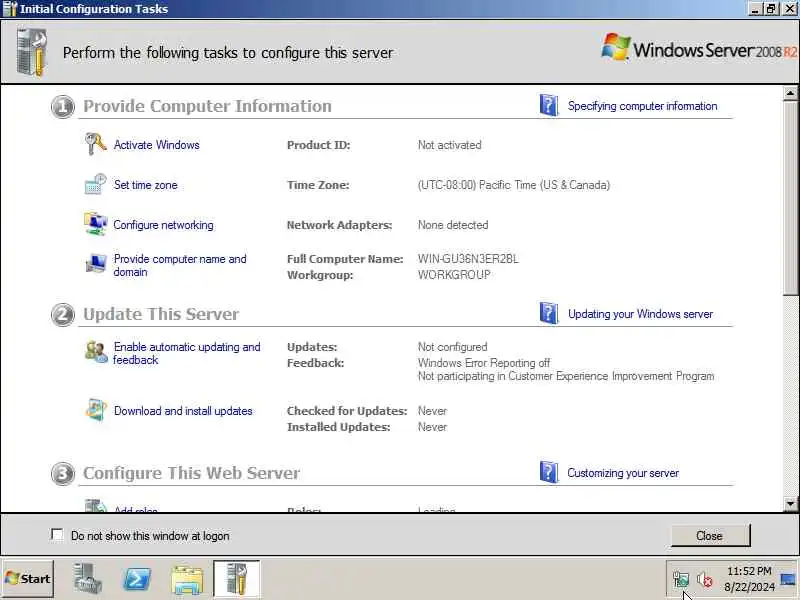Image resolution: width=800 pixels, height=600 pixels.
Task: Click the Configure networking icon
Action: pyautogui.click(x=95, y=224)
